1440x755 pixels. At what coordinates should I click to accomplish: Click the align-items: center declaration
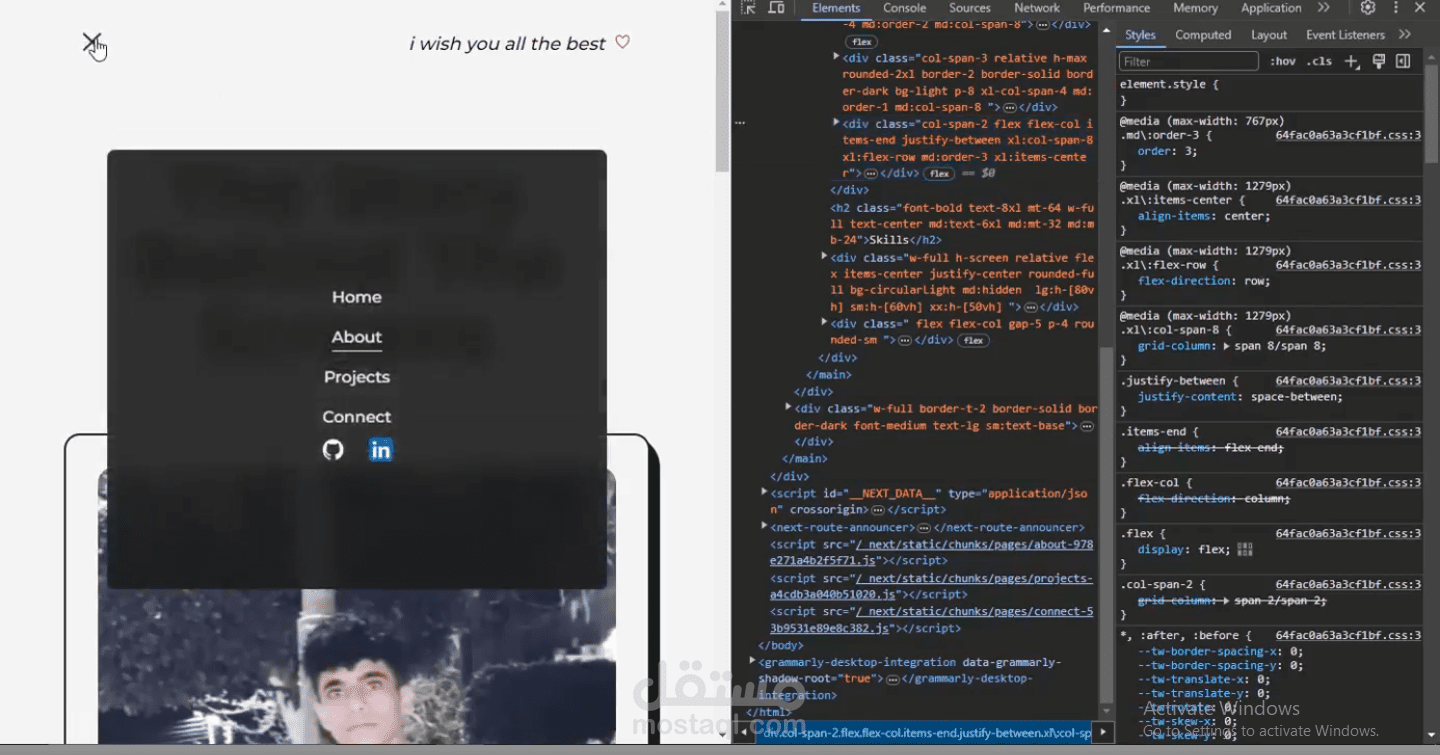[x=1204, y=216]
